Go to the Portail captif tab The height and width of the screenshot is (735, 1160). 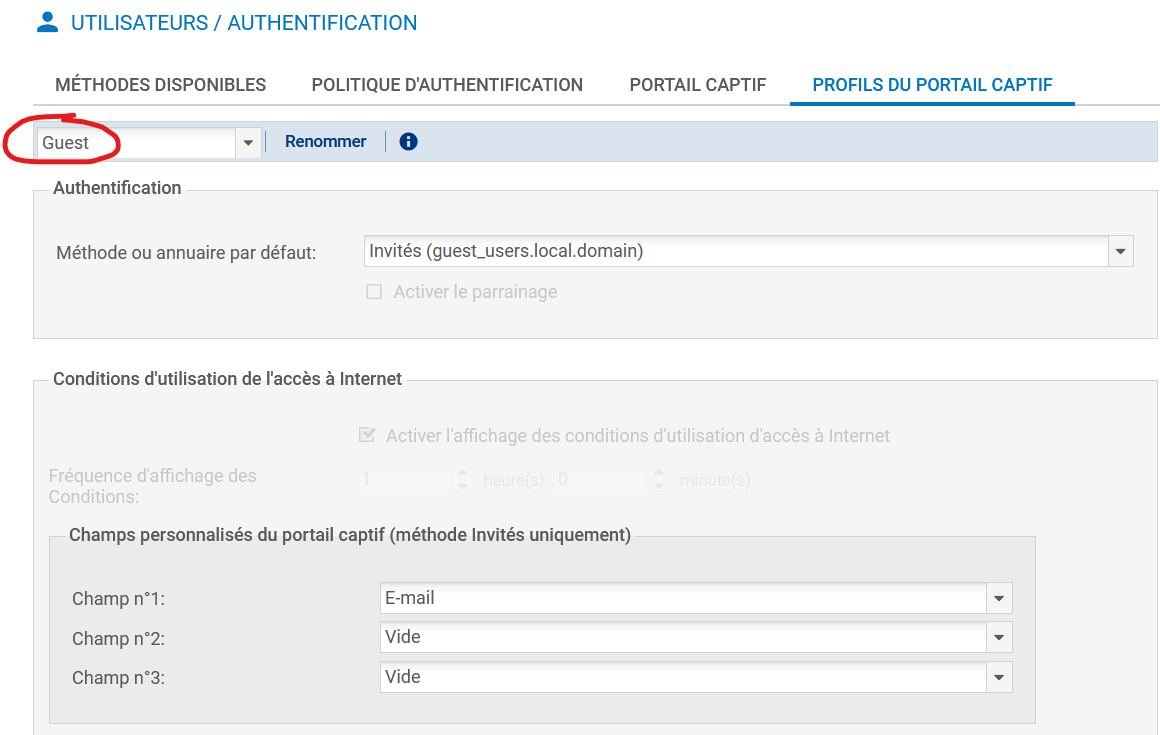click(697, 85)
